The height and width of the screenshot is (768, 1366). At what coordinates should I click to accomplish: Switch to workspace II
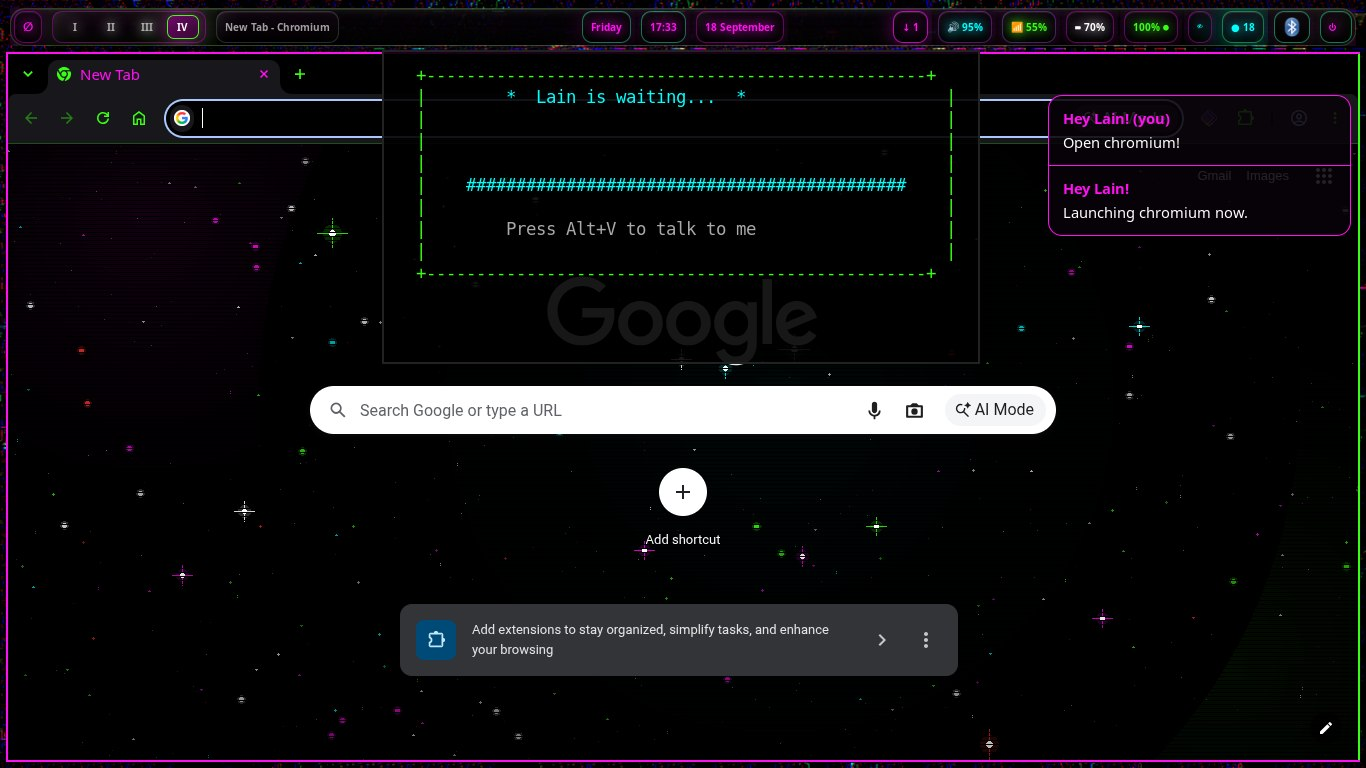pyautogui.click(x=111, y=27)
